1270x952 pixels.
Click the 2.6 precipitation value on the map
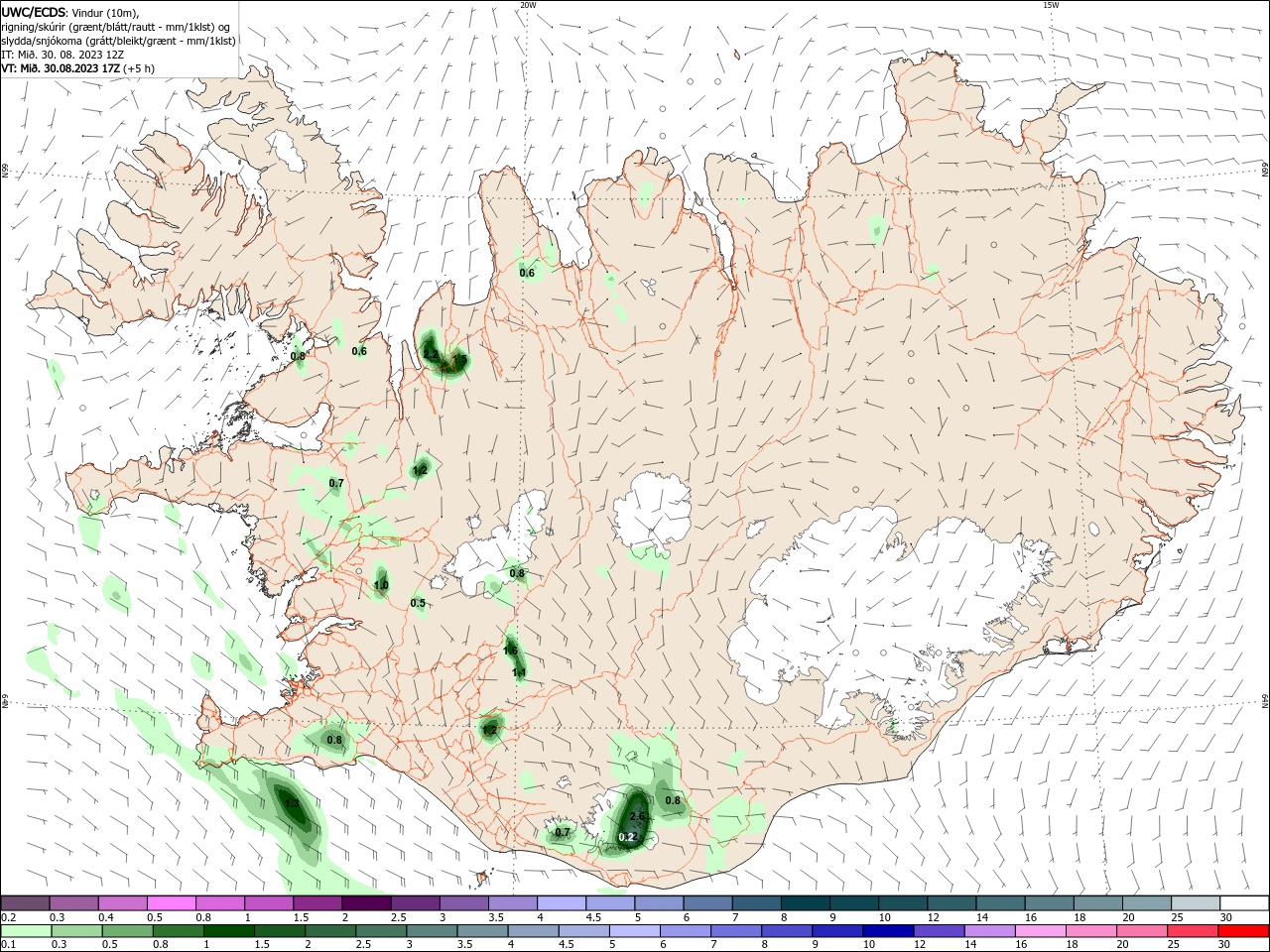[637, 817]
